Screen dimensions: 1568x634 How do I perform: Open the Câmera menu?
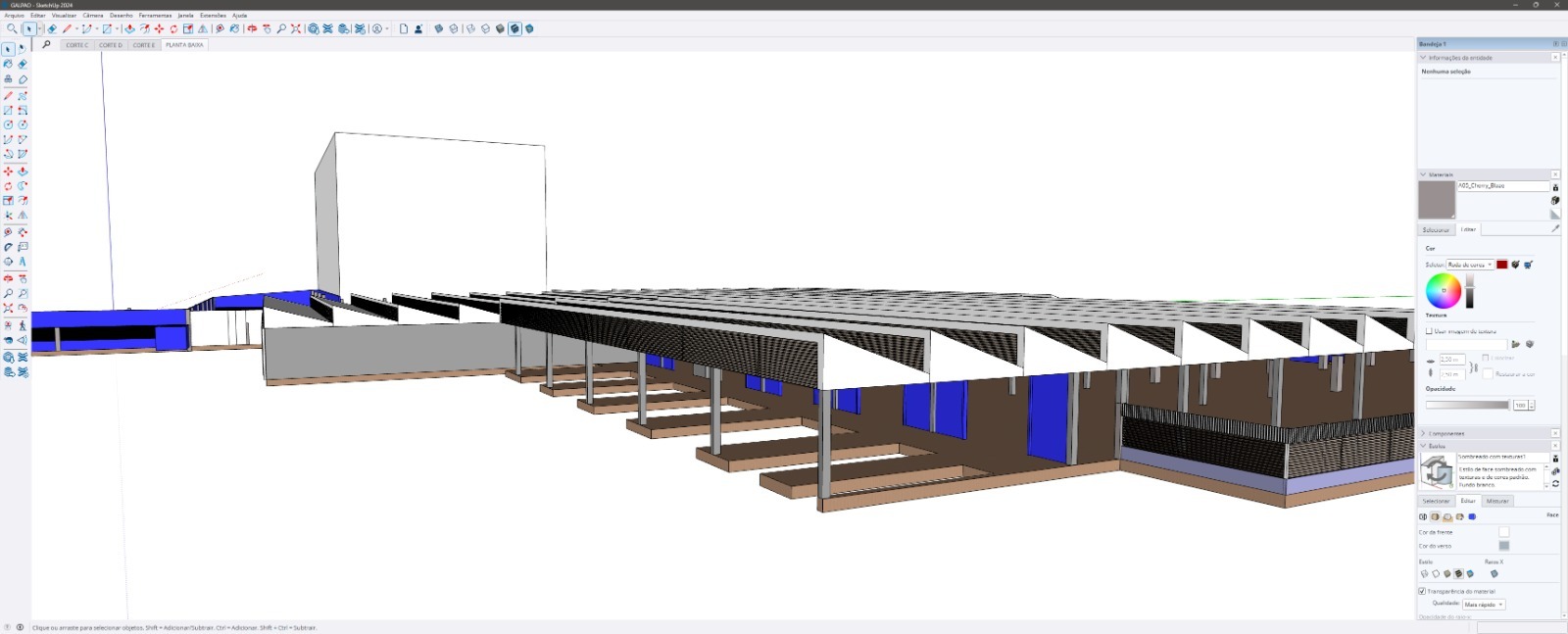(92, 16)
